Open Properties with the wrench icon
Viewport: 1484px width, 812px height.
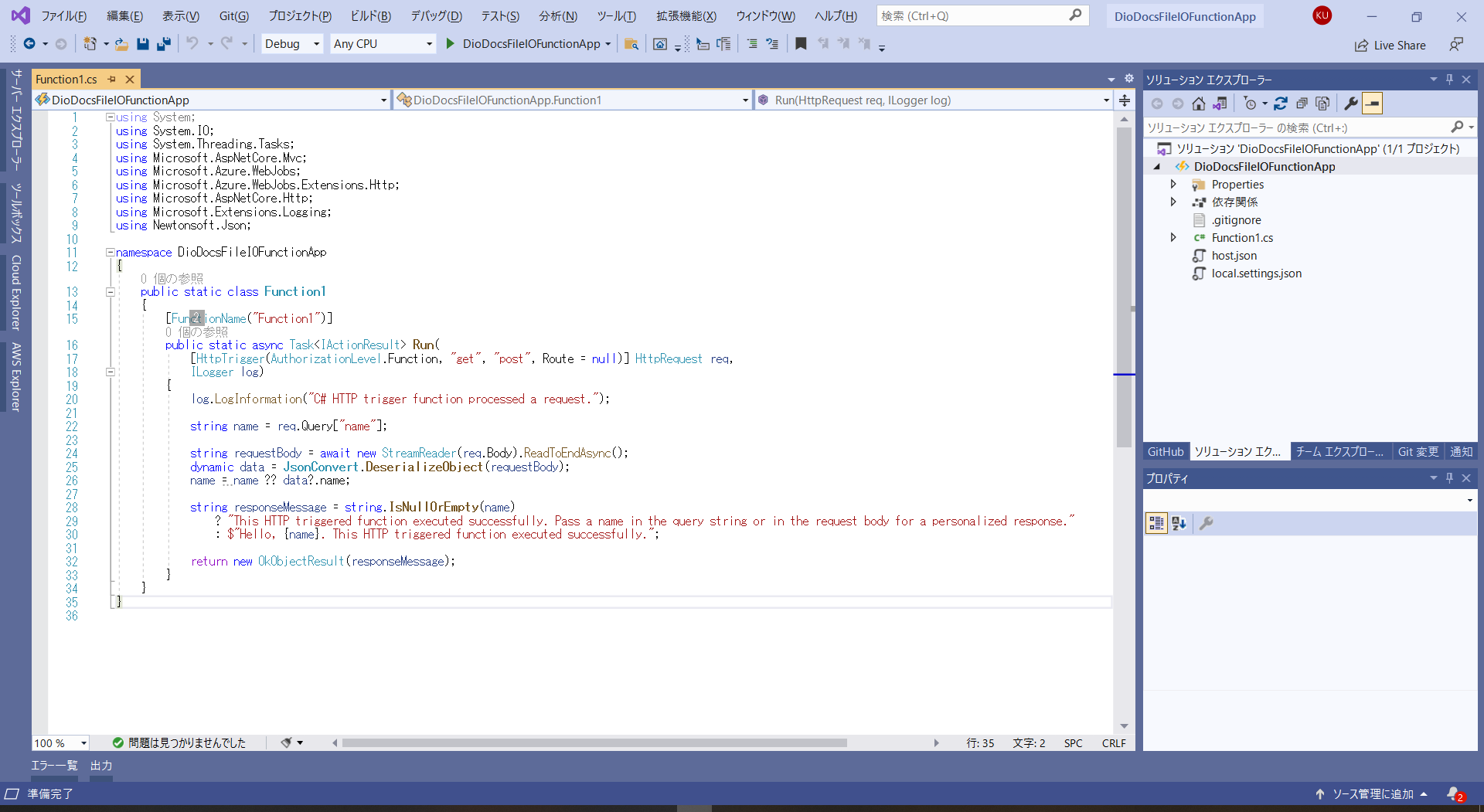click(1351, 104)
